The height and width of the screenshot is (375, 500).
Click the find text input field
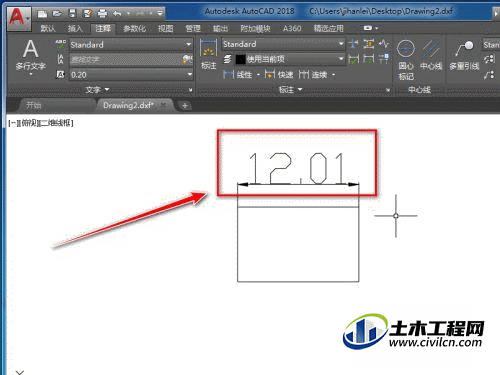(x=126, y=60)
